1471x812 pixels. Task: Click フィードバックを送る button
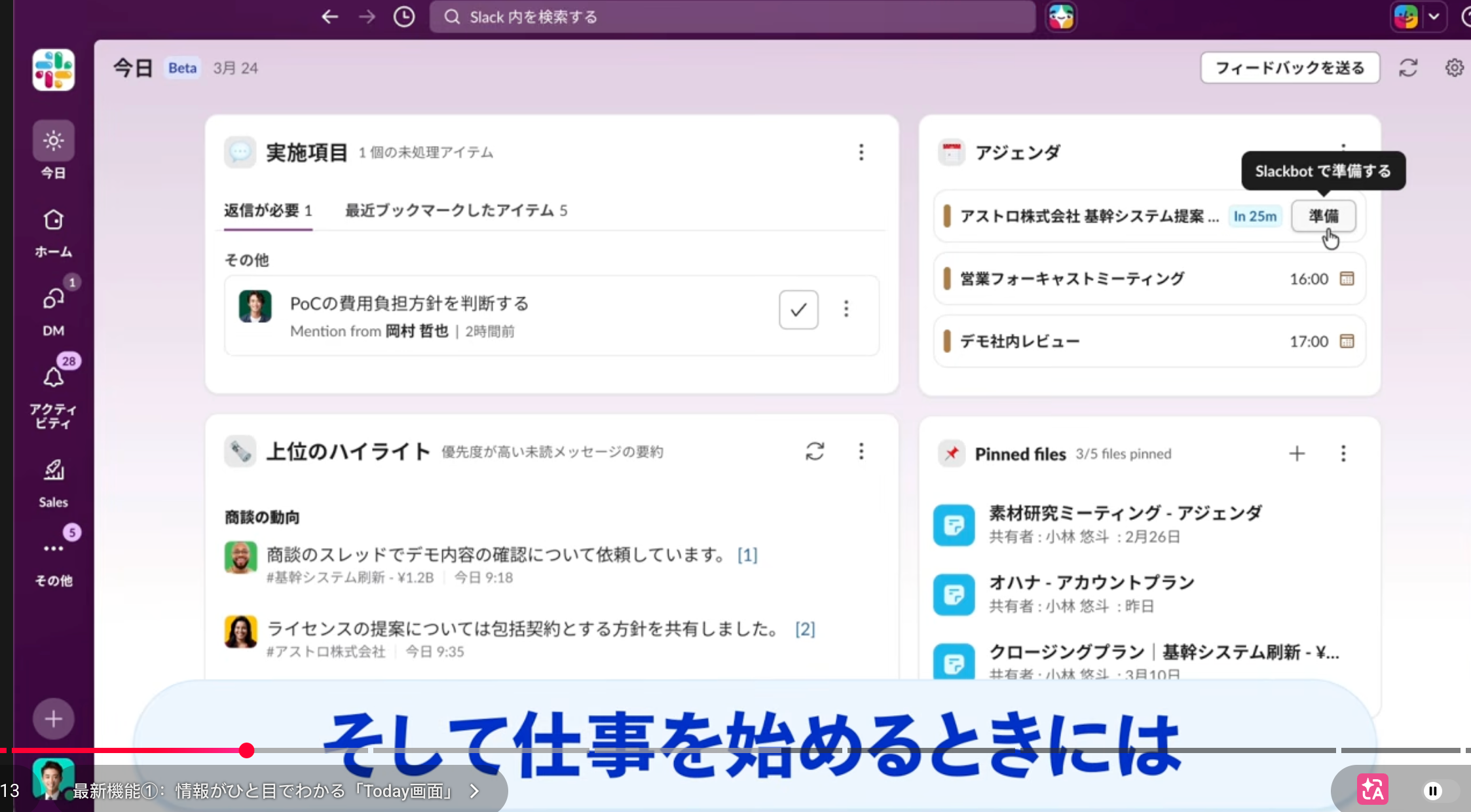1290,67
